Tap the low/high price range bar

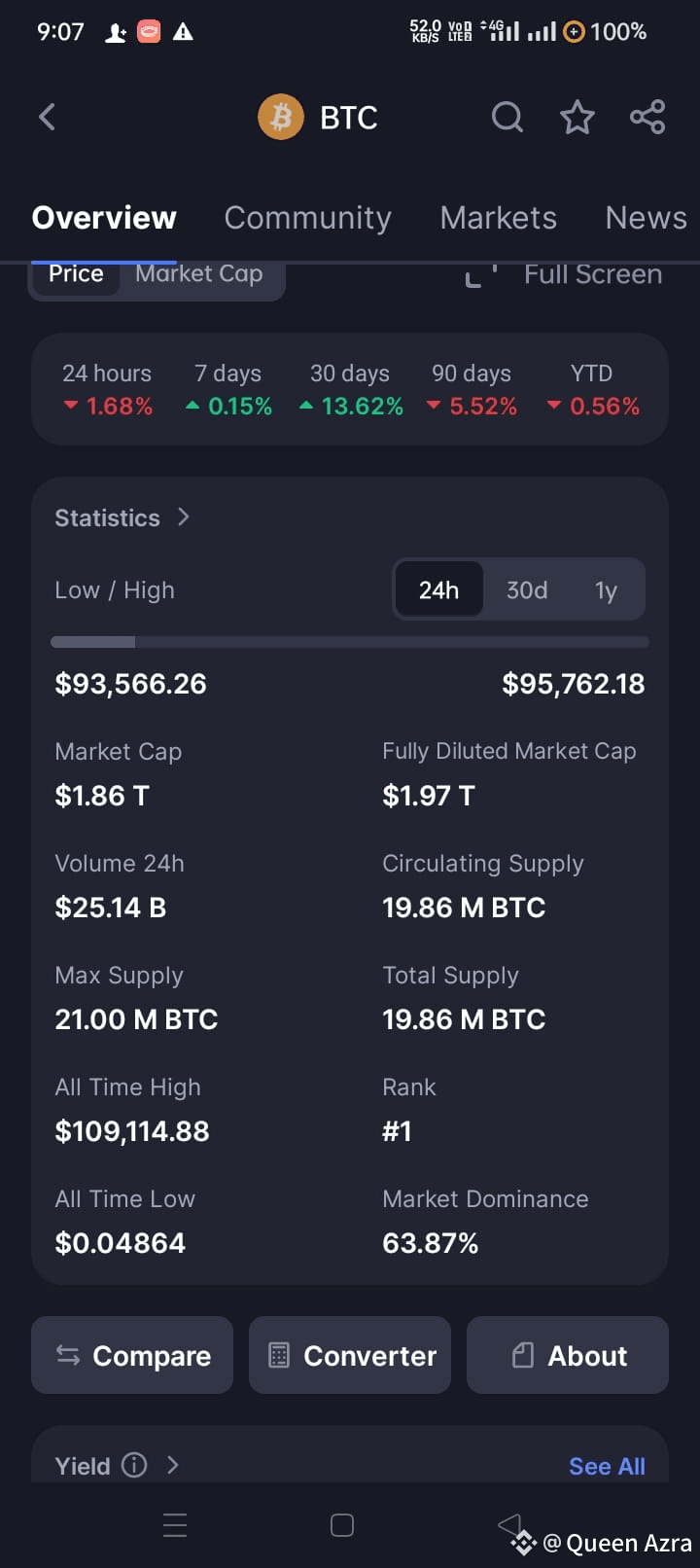(x=350, y=642)
